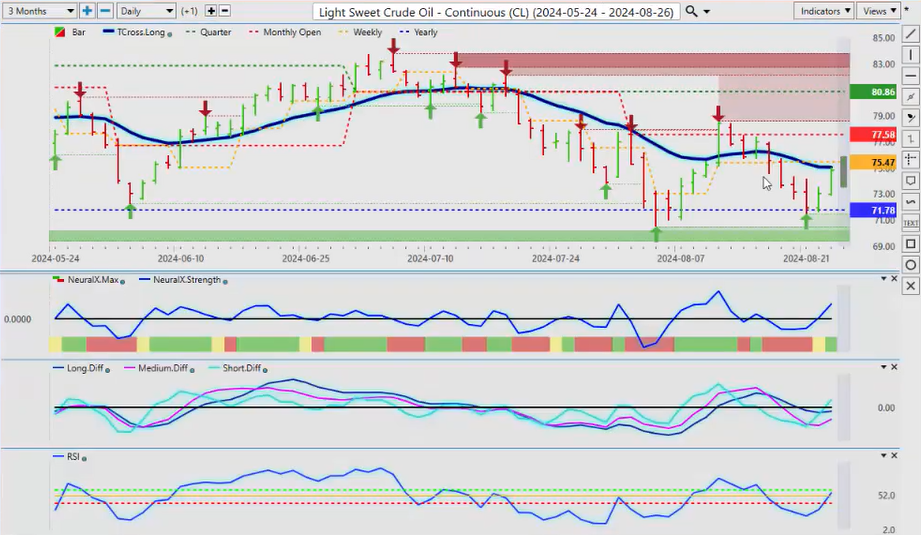Open the 3 Months time range dropdown

click(39, 11)
